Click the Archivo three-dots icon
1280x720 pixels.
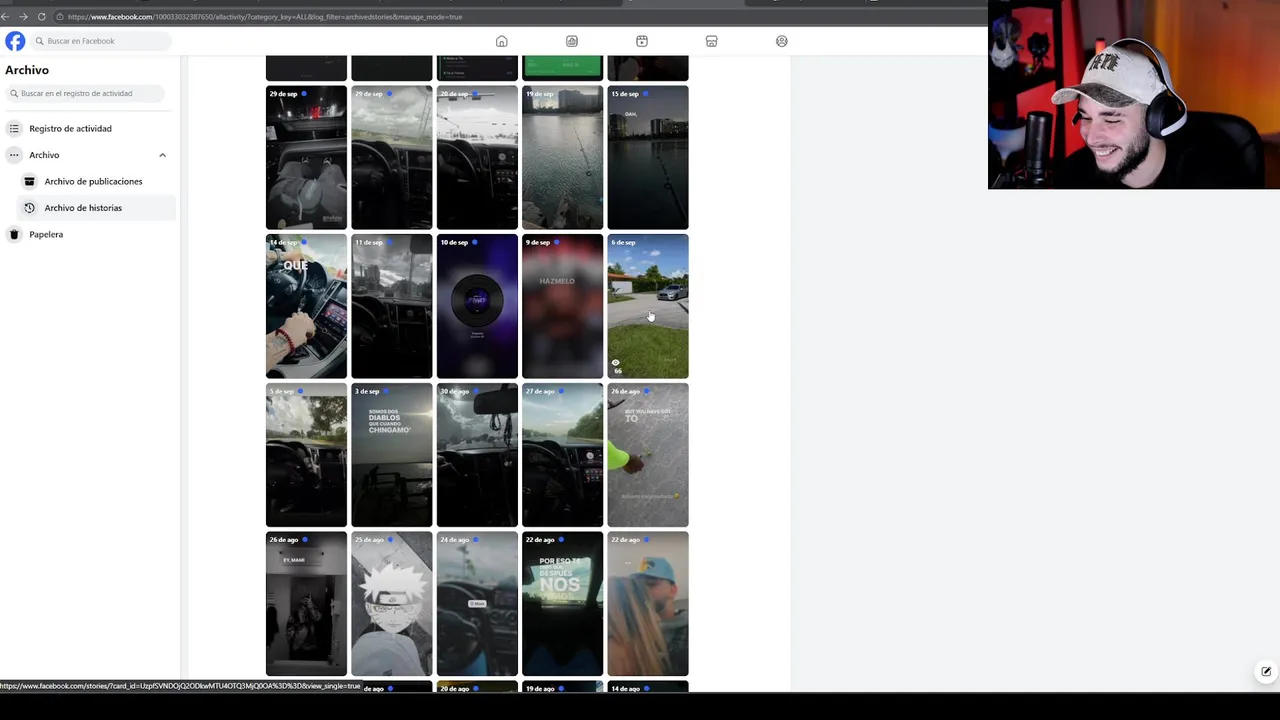click(14, 155)
